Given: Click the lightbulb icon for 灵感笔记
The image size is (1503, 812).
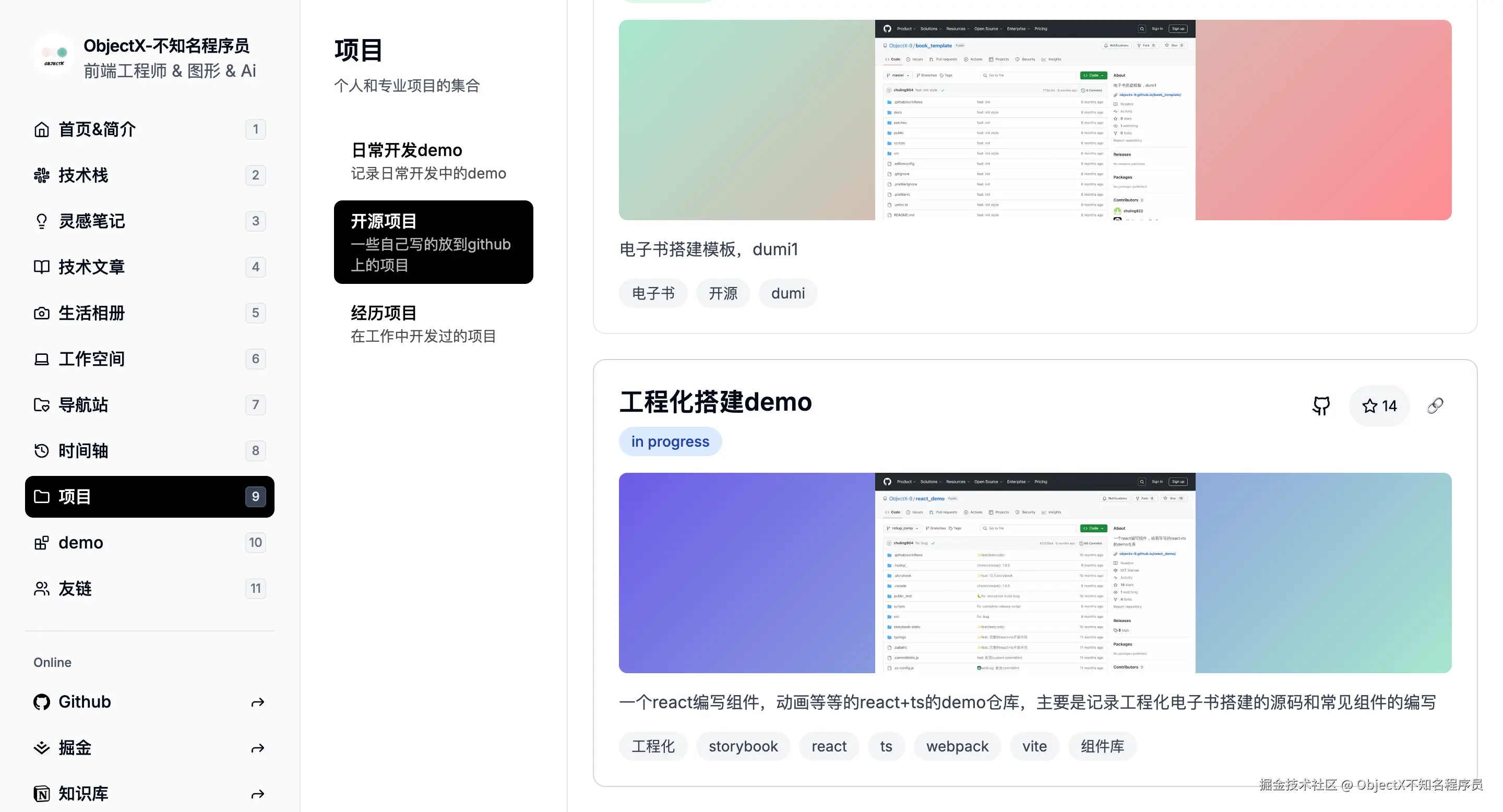Looking at the screenshot, I should [x=41, y=221].
